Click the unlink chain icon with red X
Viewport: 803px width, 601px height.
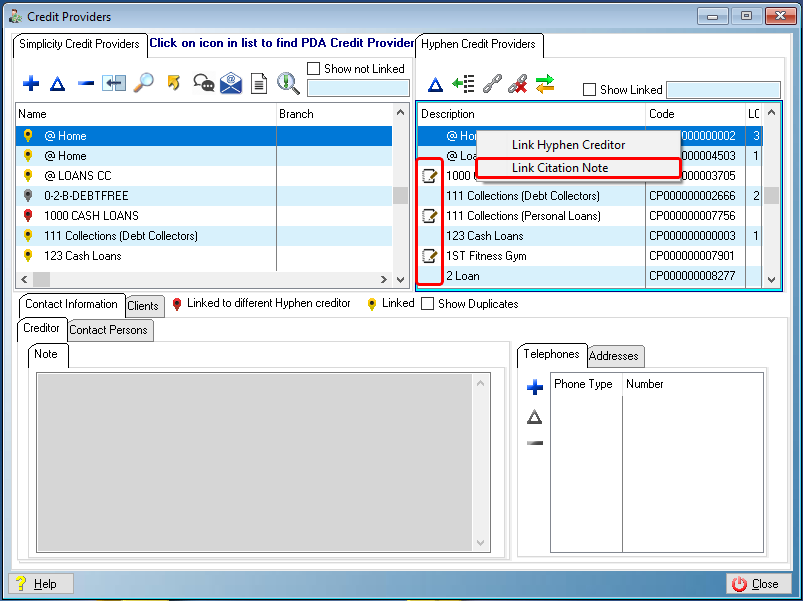tap(518, 85)
